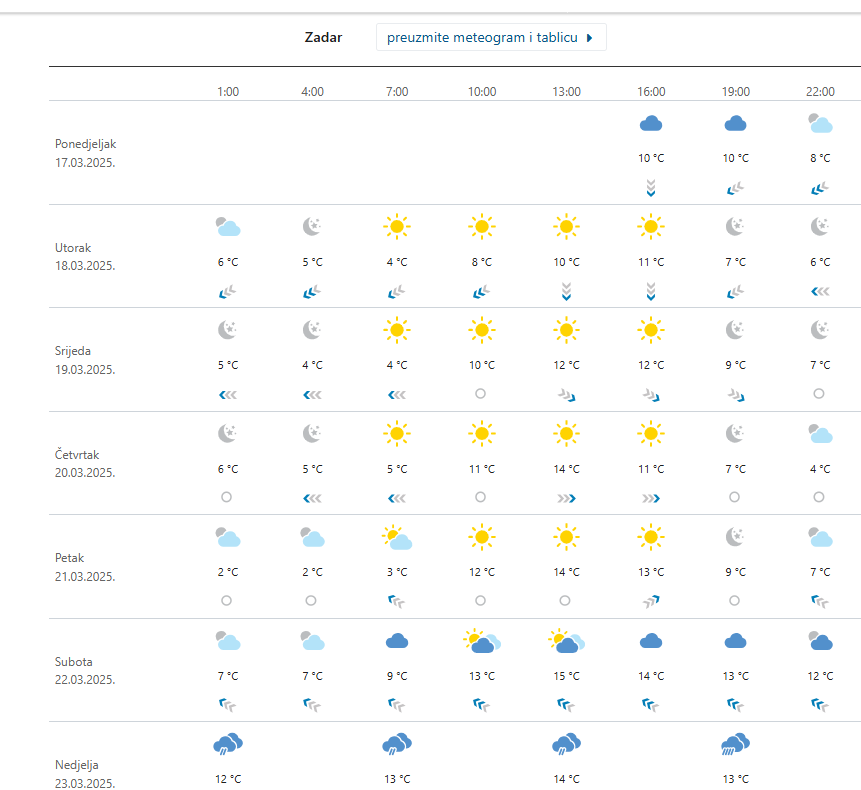Click the calm wind circle for Wednesday 10:00

[x=481, y=394]
